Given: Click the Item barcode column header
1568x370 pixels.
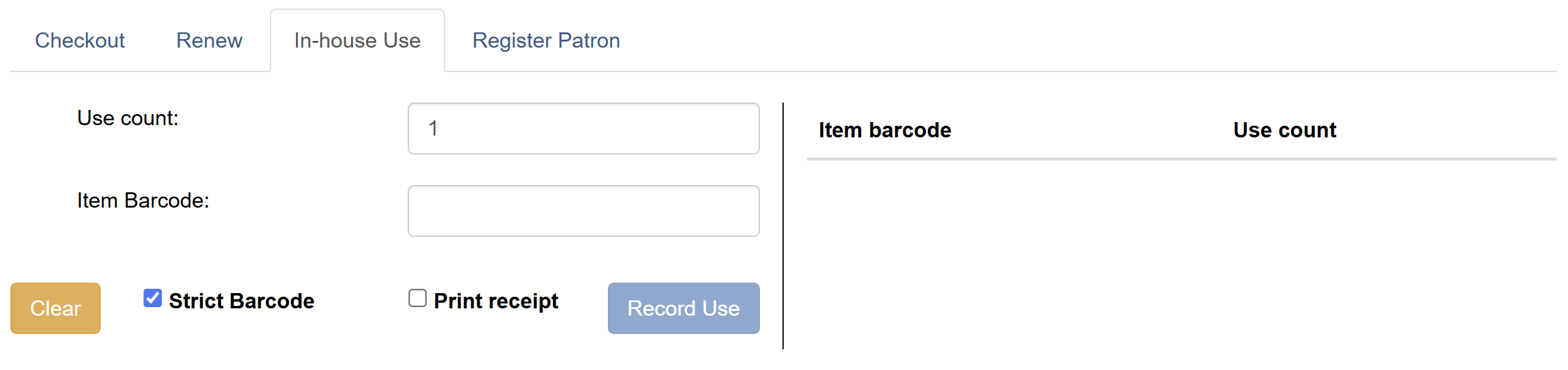Looking at the screenshot, I should (884, 129).
